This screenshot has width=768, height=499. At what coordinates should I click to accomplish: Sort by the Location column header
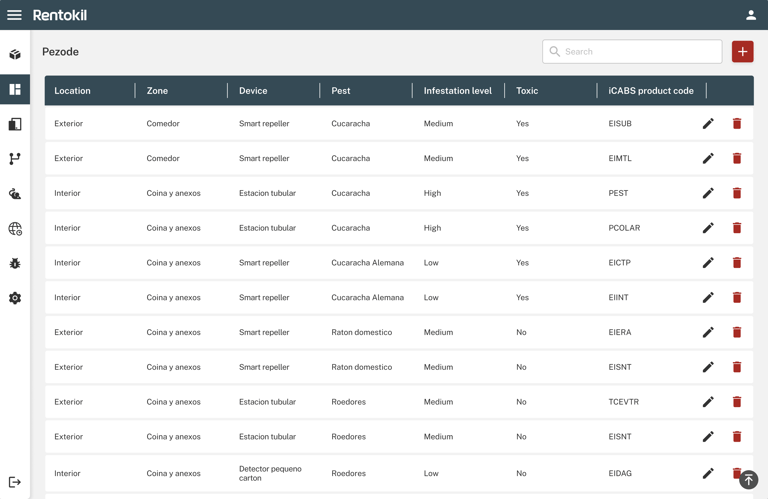pos(72,91)
